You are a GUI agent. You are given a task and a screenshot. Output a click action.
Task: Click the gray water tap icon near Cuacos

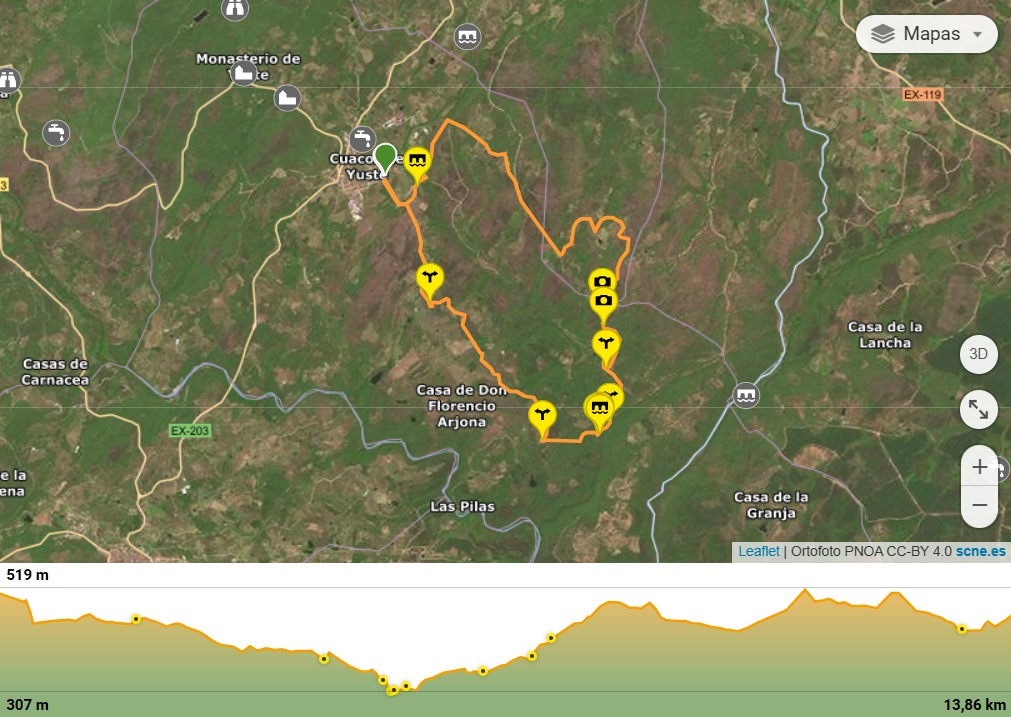coord(362,139)
